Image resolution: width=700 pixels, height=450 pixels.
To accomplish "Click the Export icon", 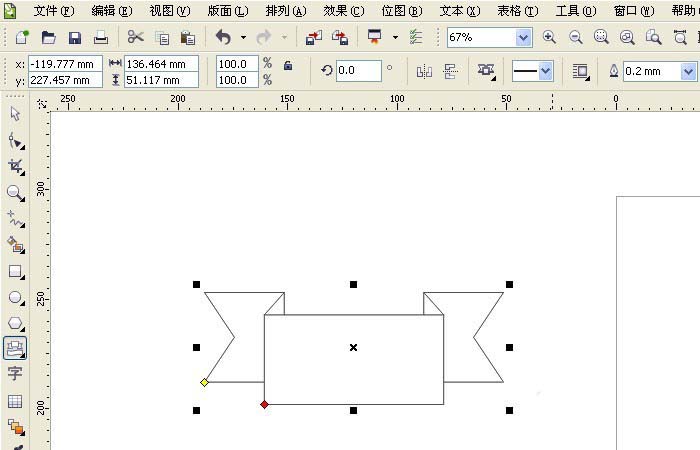I will (x=340, y=38).
